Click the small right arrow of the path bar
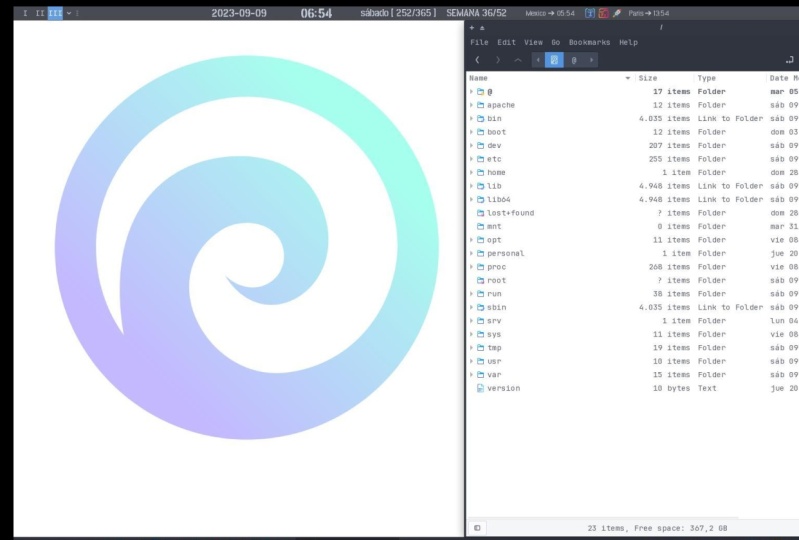The height and width of the screenshot is (540, 799). coord(591,60)
